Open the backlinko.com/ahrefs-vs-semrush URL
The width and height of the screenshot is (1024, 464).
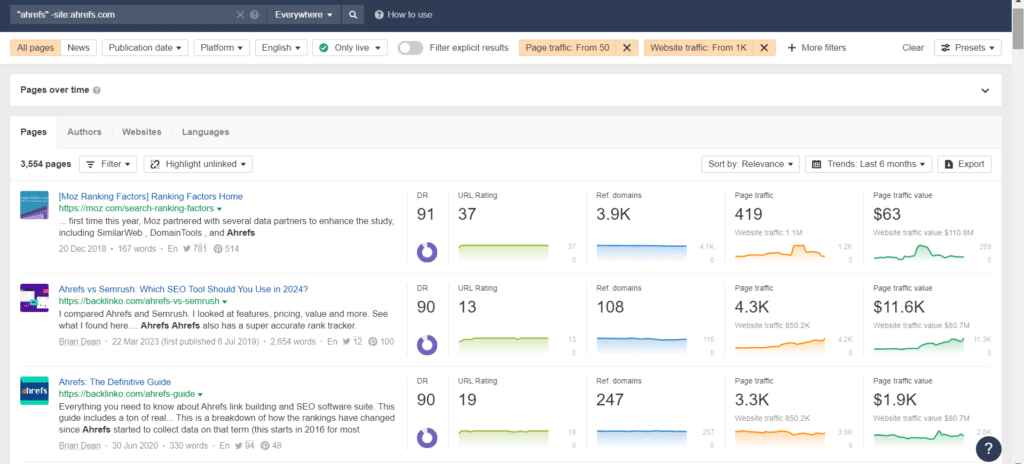pos(139,301)
